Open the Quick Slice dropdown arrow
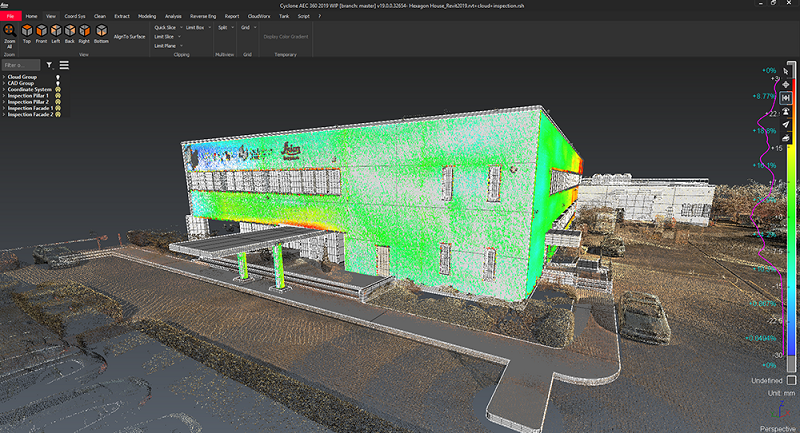 point(181,28)
